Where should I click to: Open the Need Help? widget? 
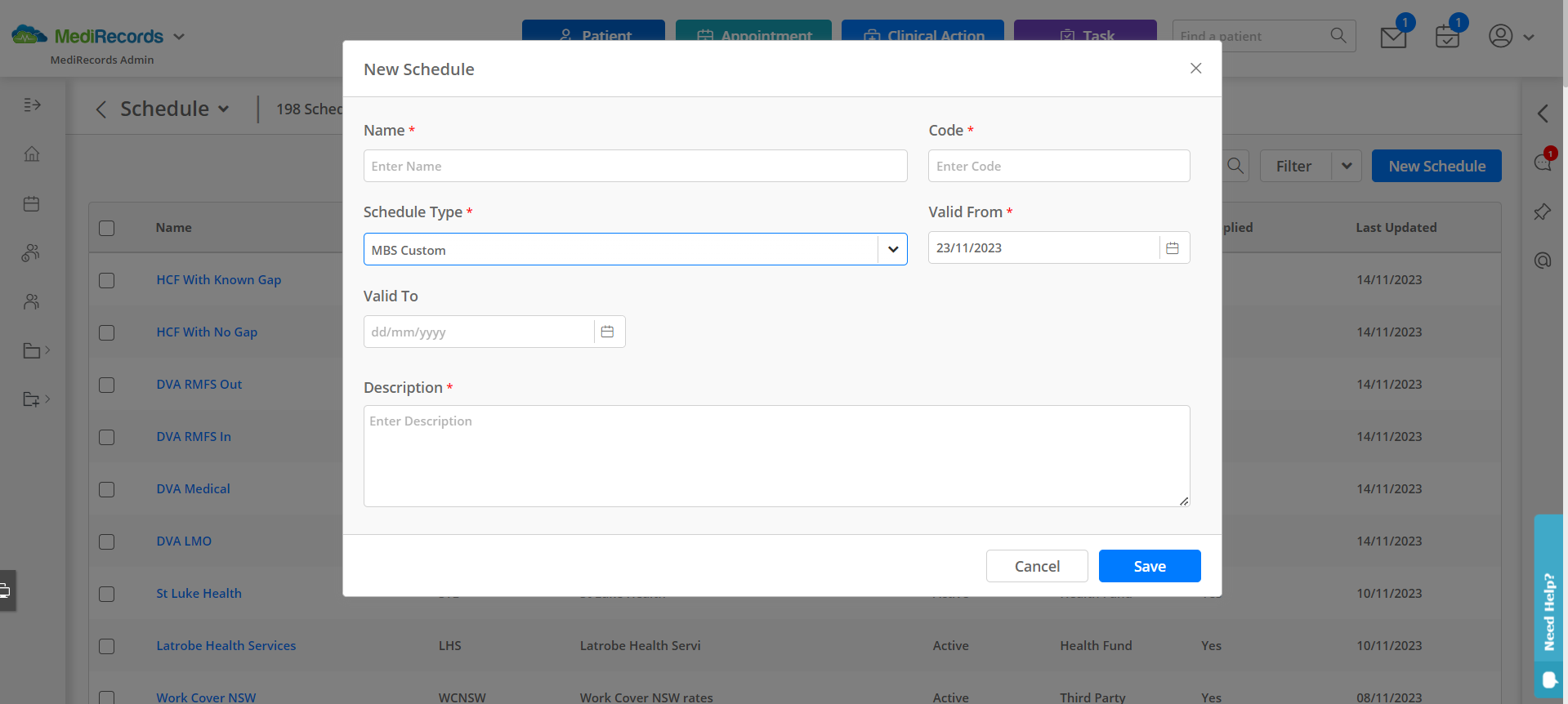[1549, 606]
